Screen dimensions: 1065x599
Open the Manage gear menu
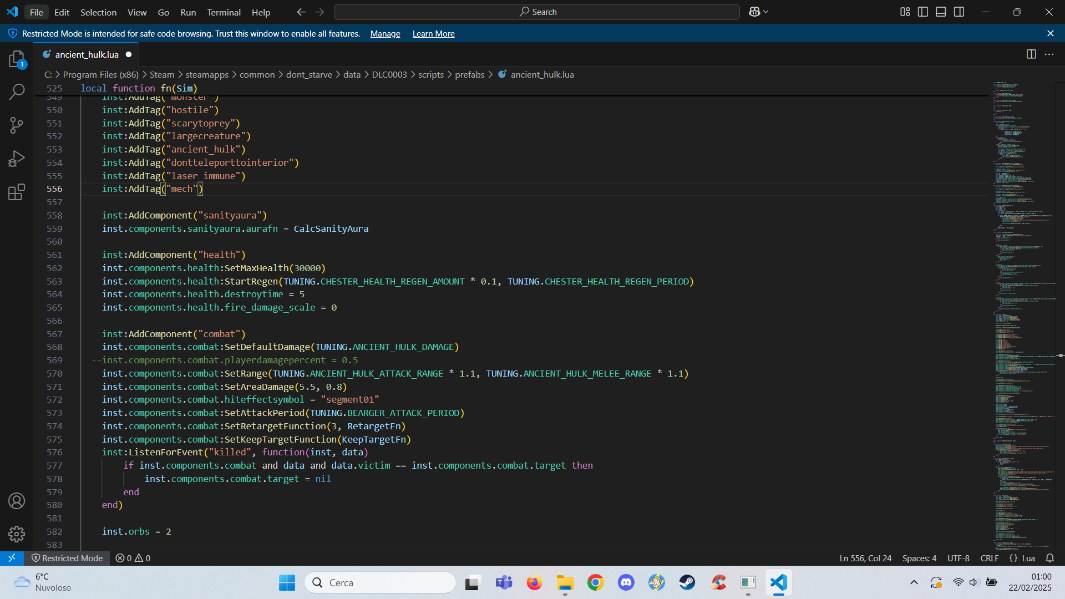[16, 534]
